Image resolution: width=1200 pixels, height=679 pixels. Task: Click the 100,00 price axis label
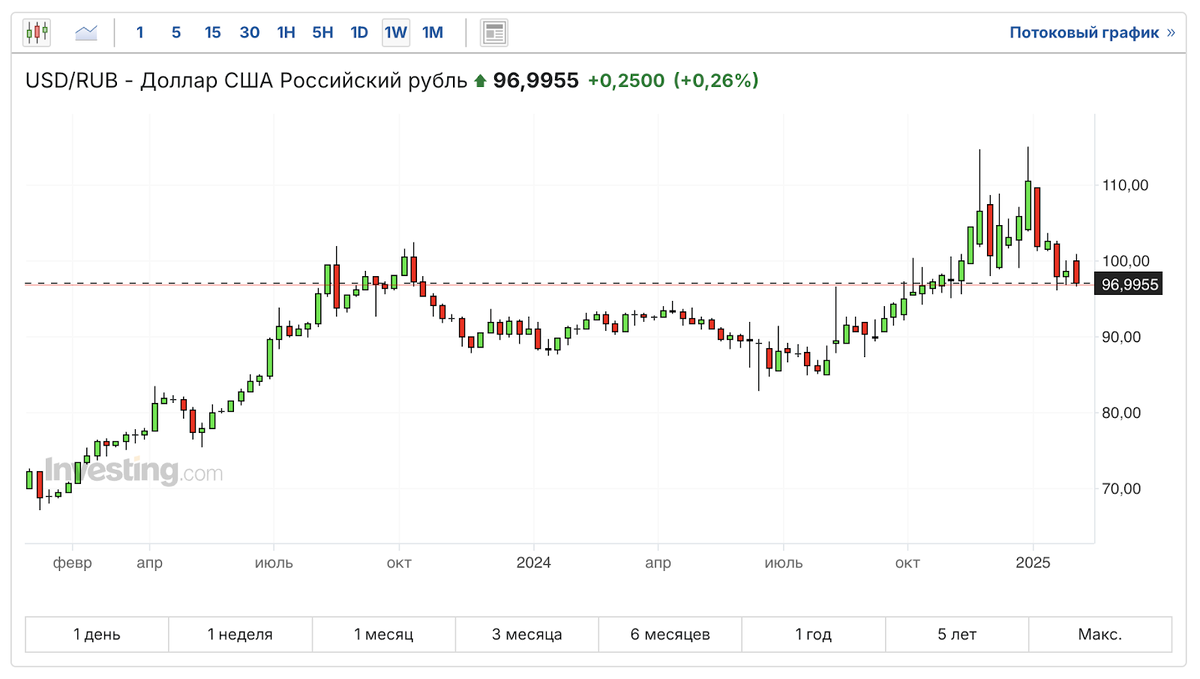(1125, 261)
